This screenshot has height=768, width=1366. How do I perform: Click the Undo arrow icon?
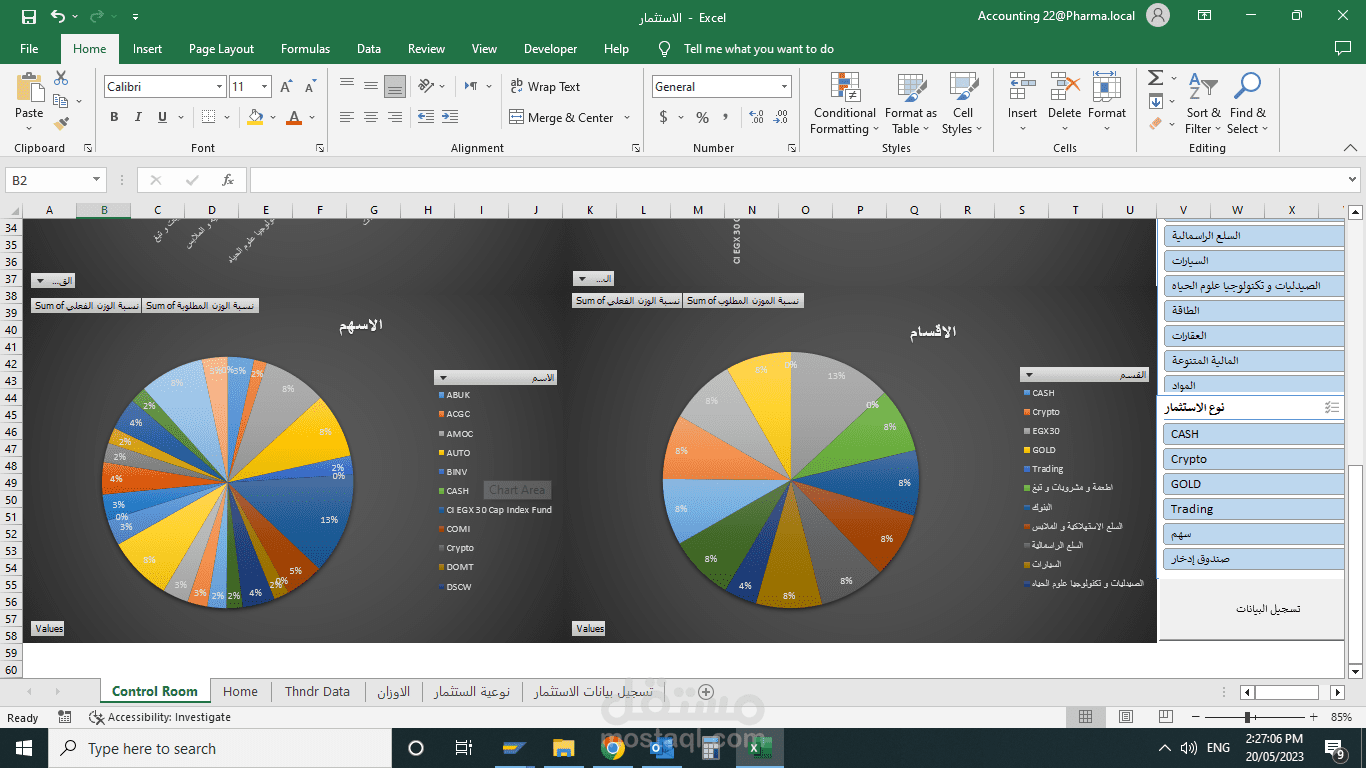point(58,17)
